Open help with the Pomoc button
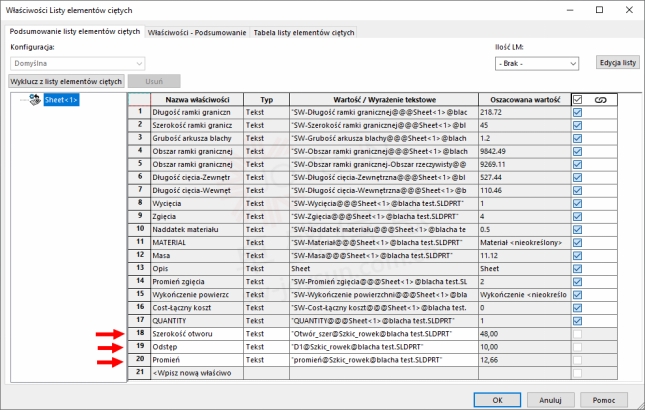The image size is (646, 410). pyautogui.click(x=604, y=400)
